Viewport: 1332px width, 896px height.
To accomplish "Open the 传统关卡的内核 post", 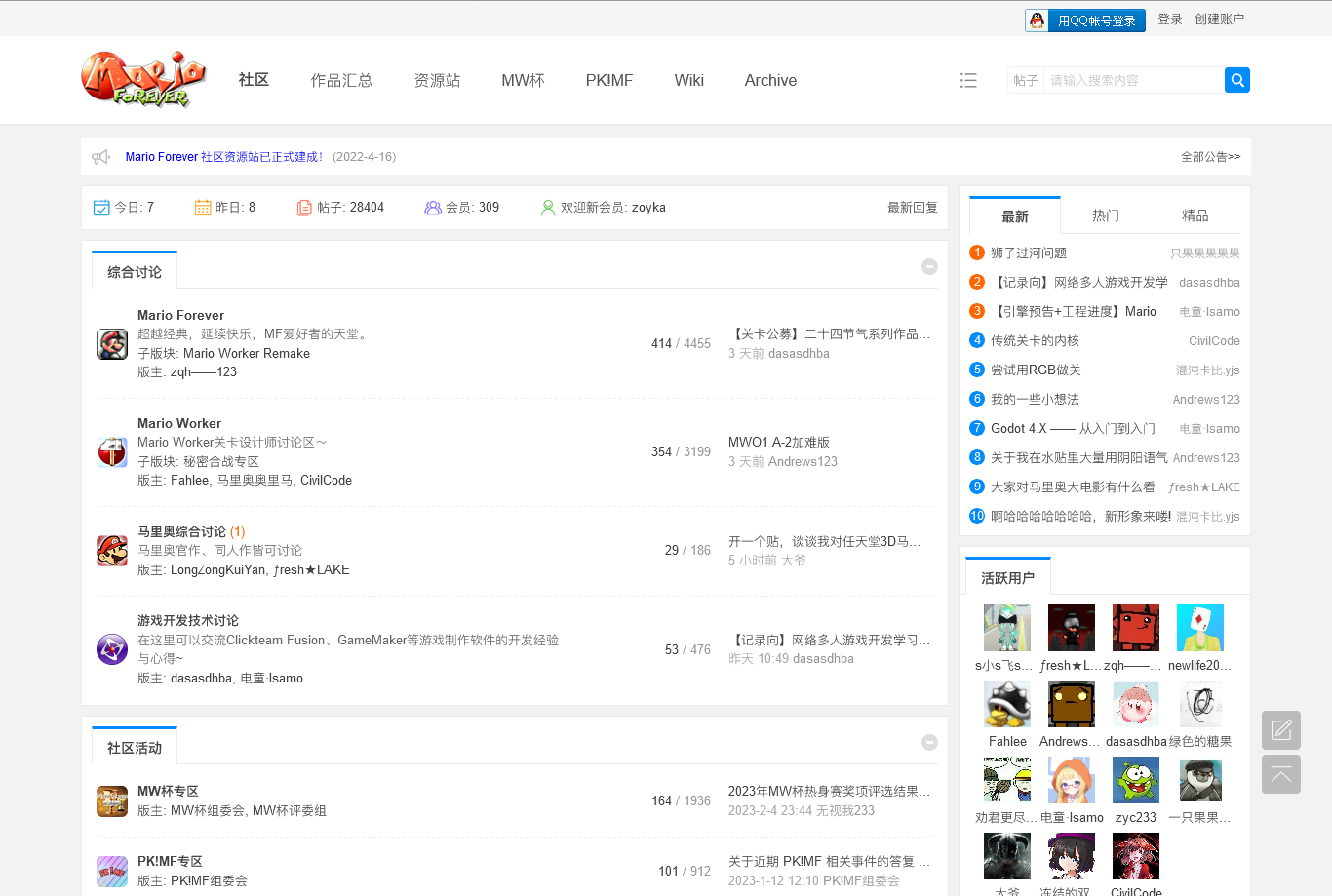I will (x=1035, y=341).
